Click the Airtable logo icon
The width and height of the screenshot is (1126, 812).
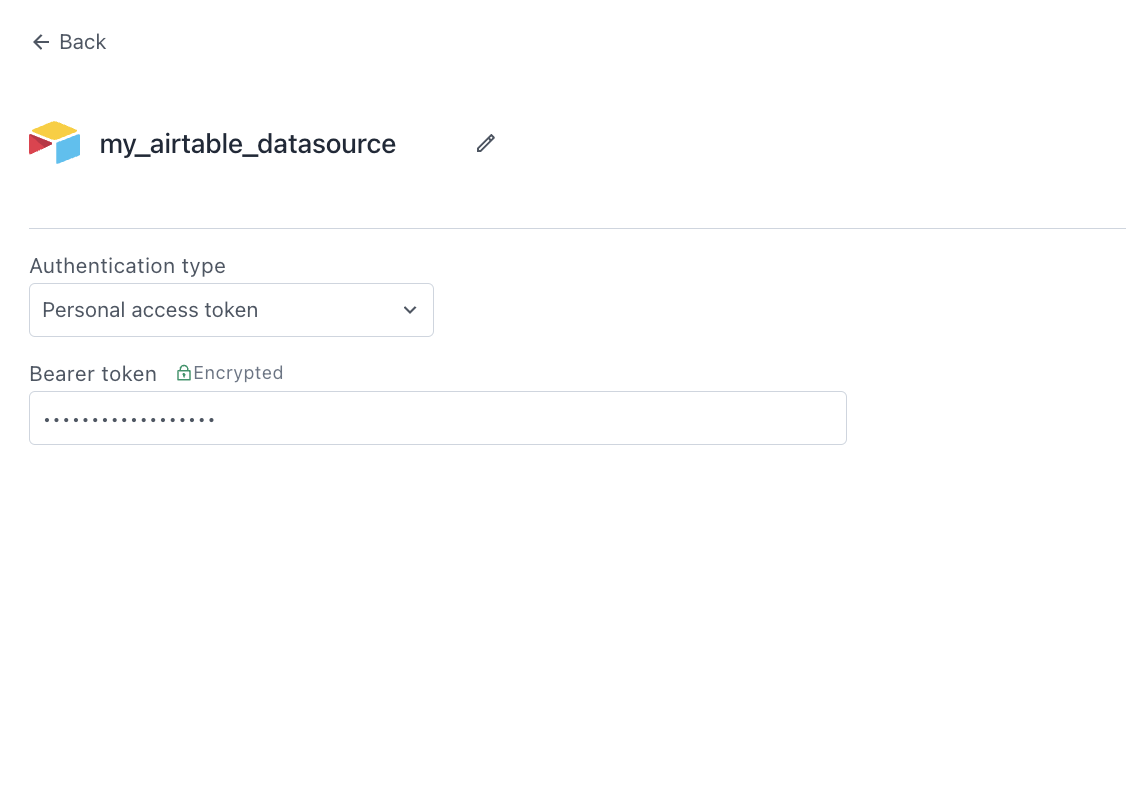click(54, 143)
